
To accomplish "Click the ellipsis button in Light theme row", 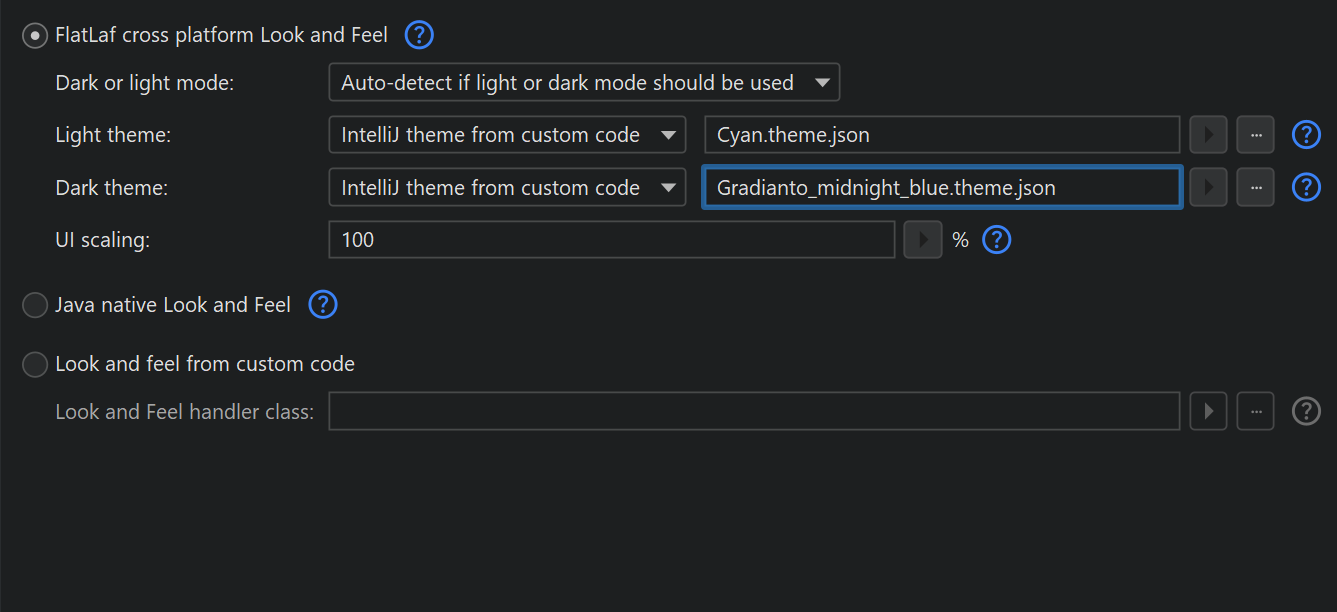I will pyautogui.click(x=1255, y=135).
